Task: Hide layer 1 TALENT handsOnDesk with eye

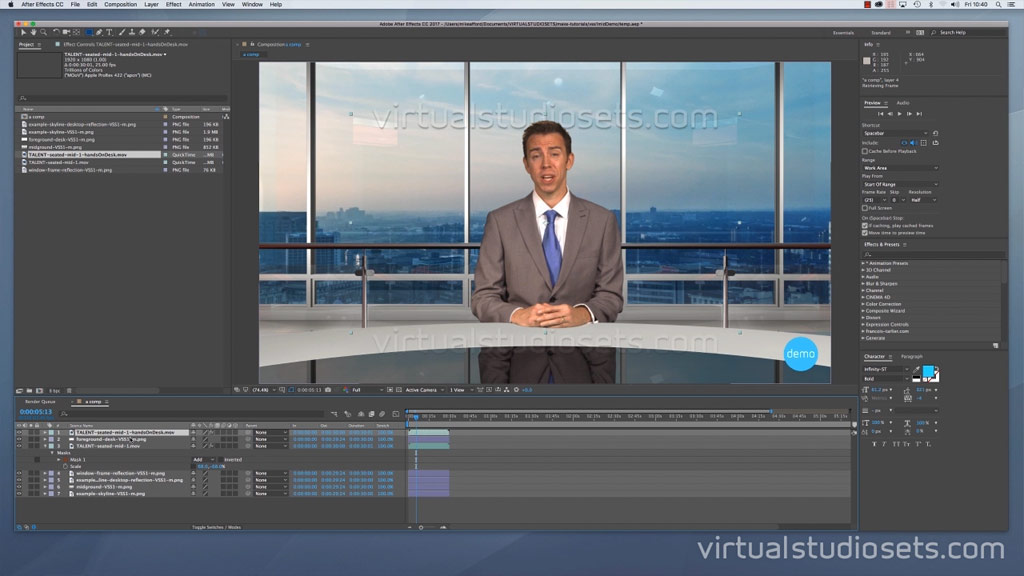Action: click(19, 432)
